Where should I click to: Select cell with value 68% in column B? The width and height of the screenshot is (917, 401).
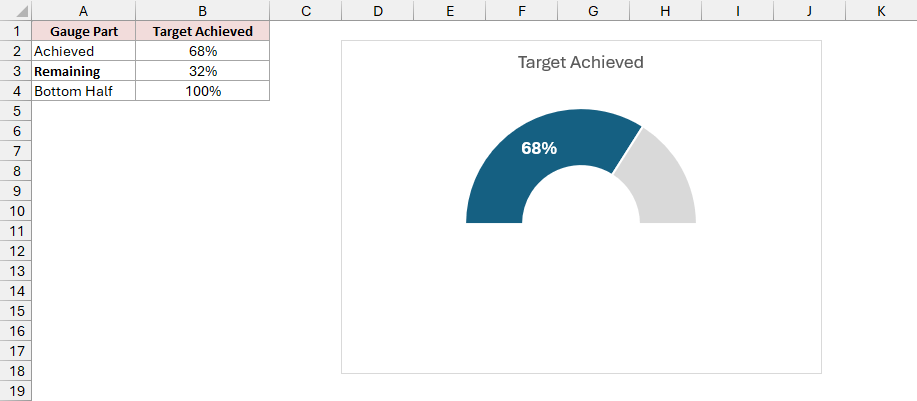(202, 51)
